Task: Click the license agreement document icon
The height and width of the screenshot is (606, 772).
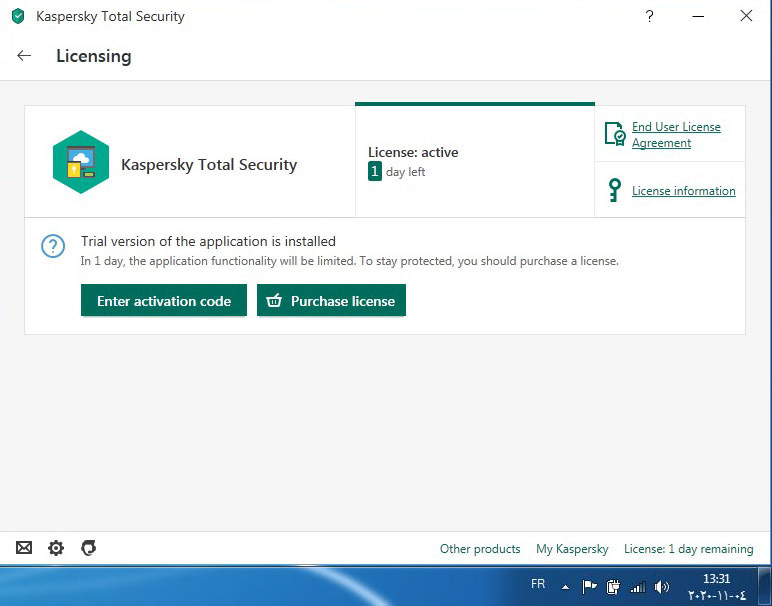Action: tap(615, 134)
